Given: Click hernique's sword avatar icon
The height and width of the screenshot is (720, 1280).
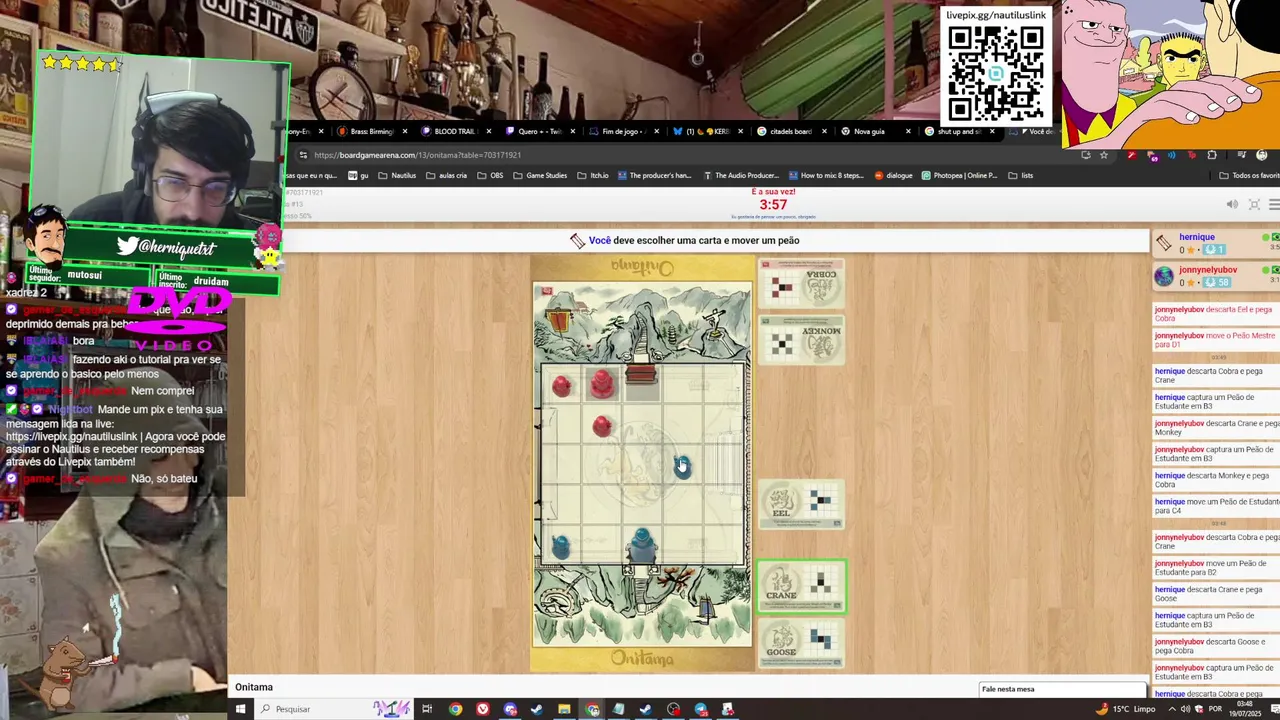Looking at the screenshot, I should 1163,243.
